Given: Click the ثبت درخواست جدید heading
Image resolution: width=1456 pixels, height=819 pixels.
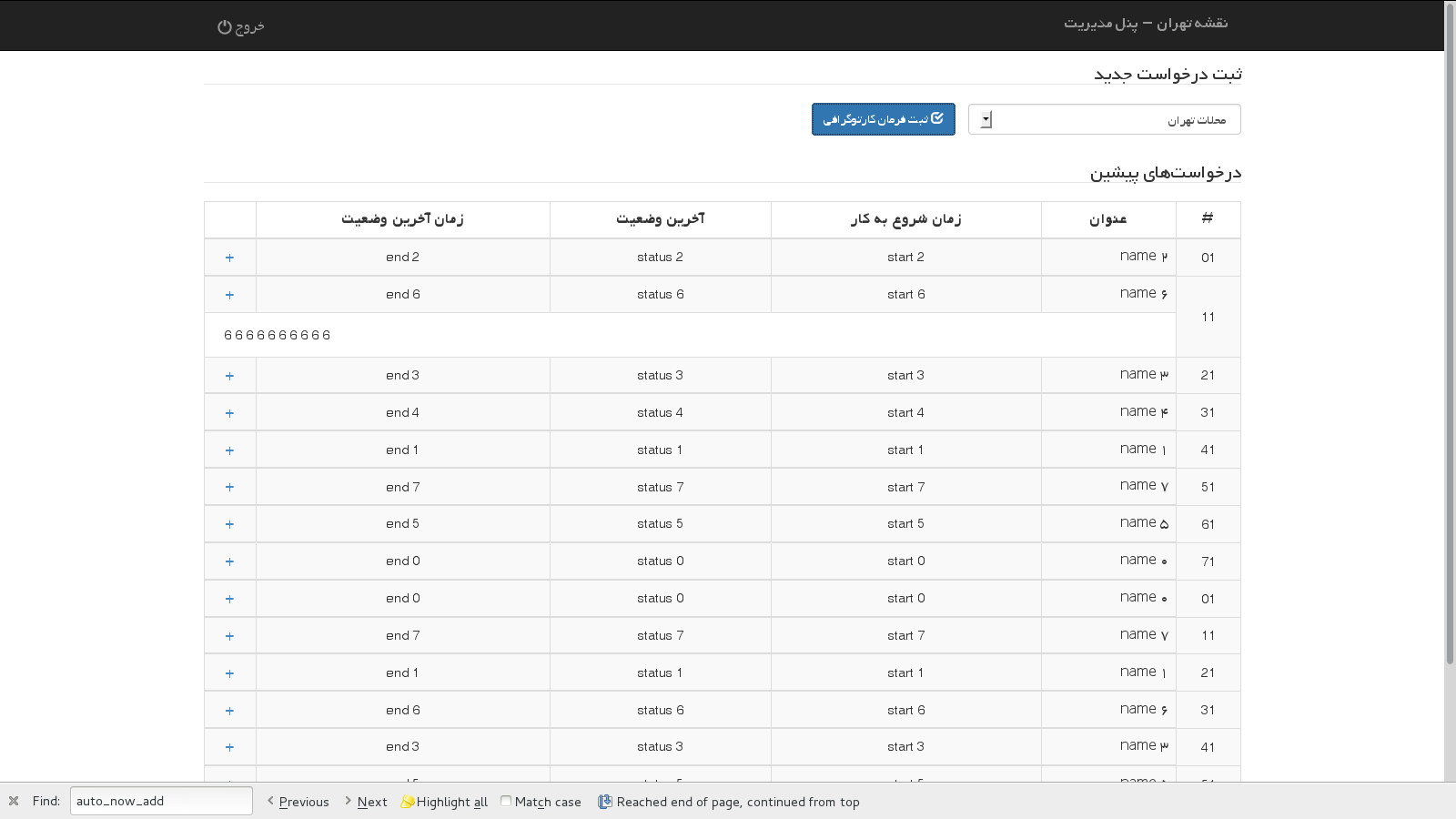Looking at the screenshot, I should click(x=1168, y=74).
